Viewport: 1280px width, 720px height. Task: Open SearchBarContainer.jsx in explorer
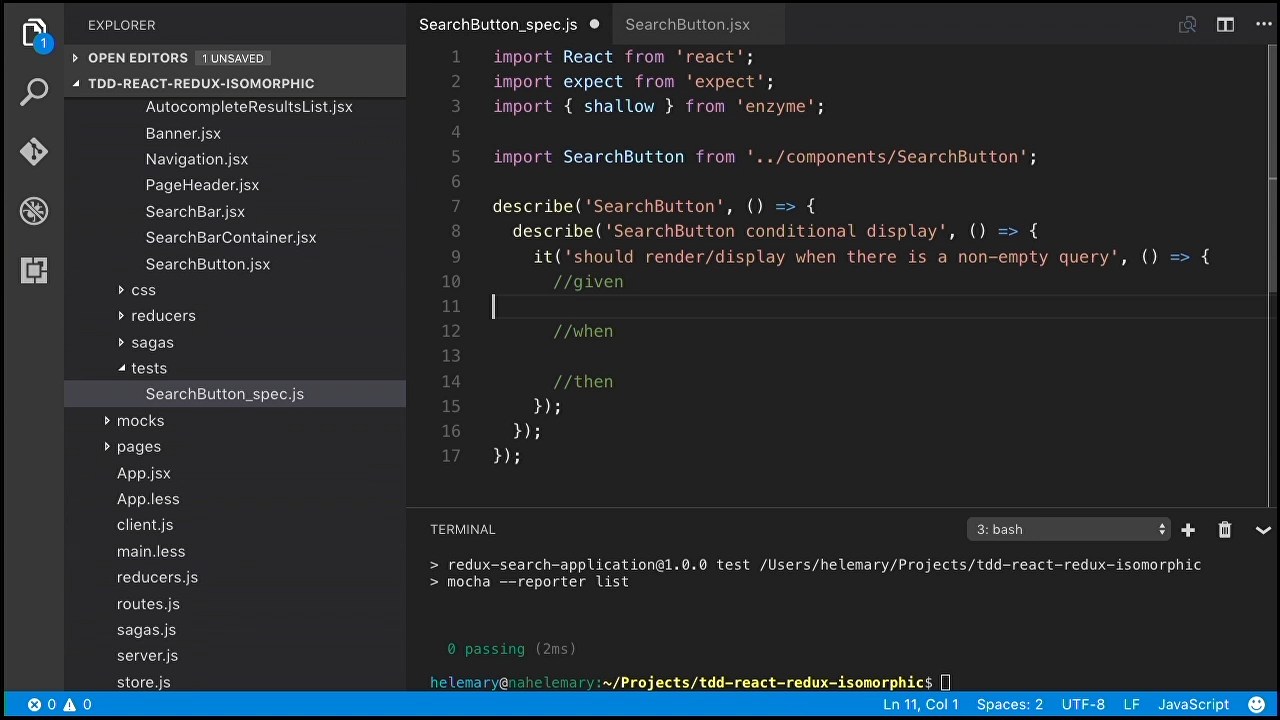(x=231, y=238)
